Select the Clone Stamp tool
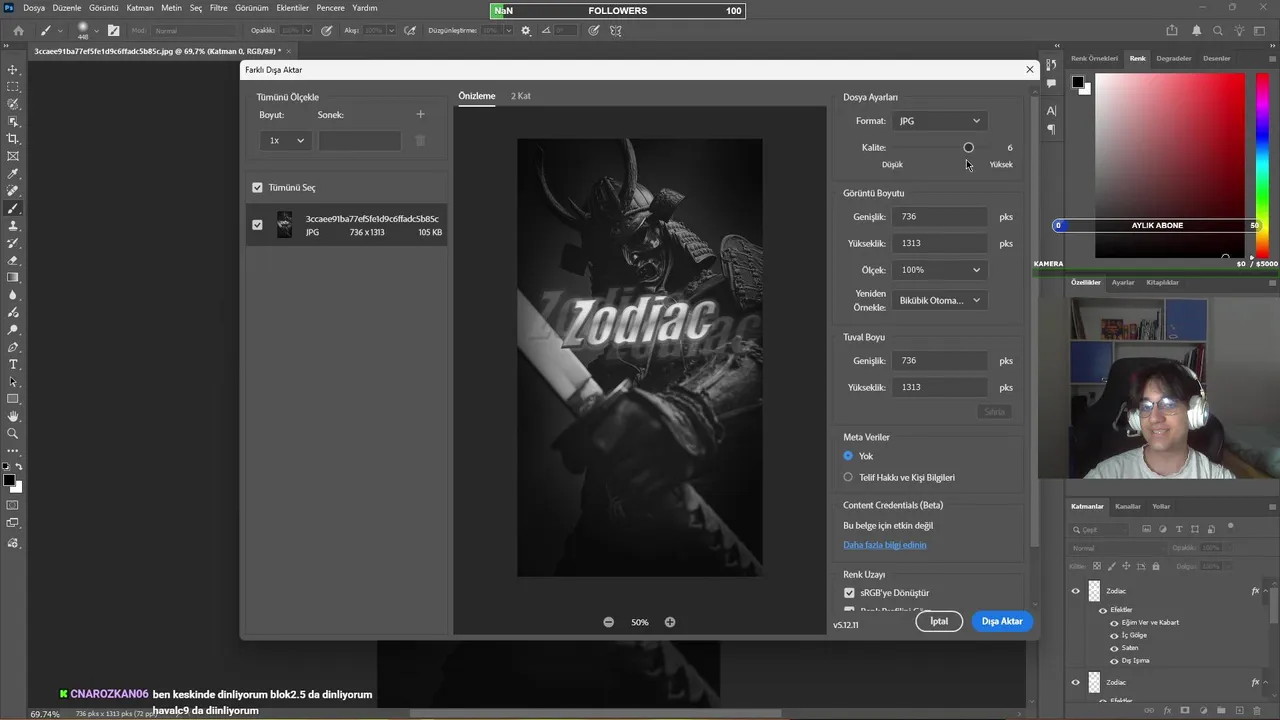1280x720 pixels. [13, 226]
